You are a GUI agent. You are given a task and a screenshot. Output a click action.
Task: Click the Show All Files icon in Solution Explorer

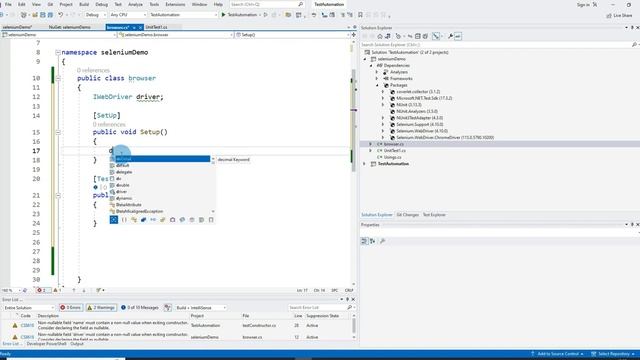click(x=425, y=36)
